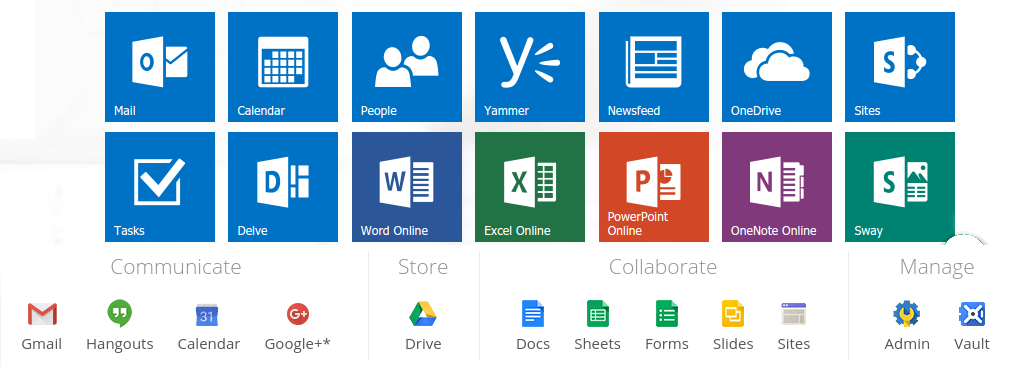Open the Google+ icon
This screenshot has width=1015, height=367.
point(298,315)
